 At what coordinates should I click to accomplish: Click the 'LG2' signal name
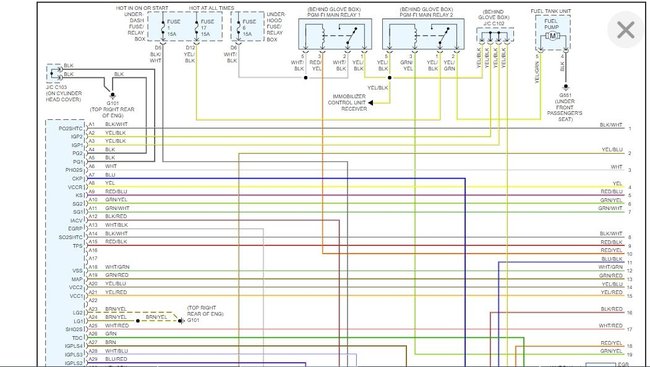[78, 313]
